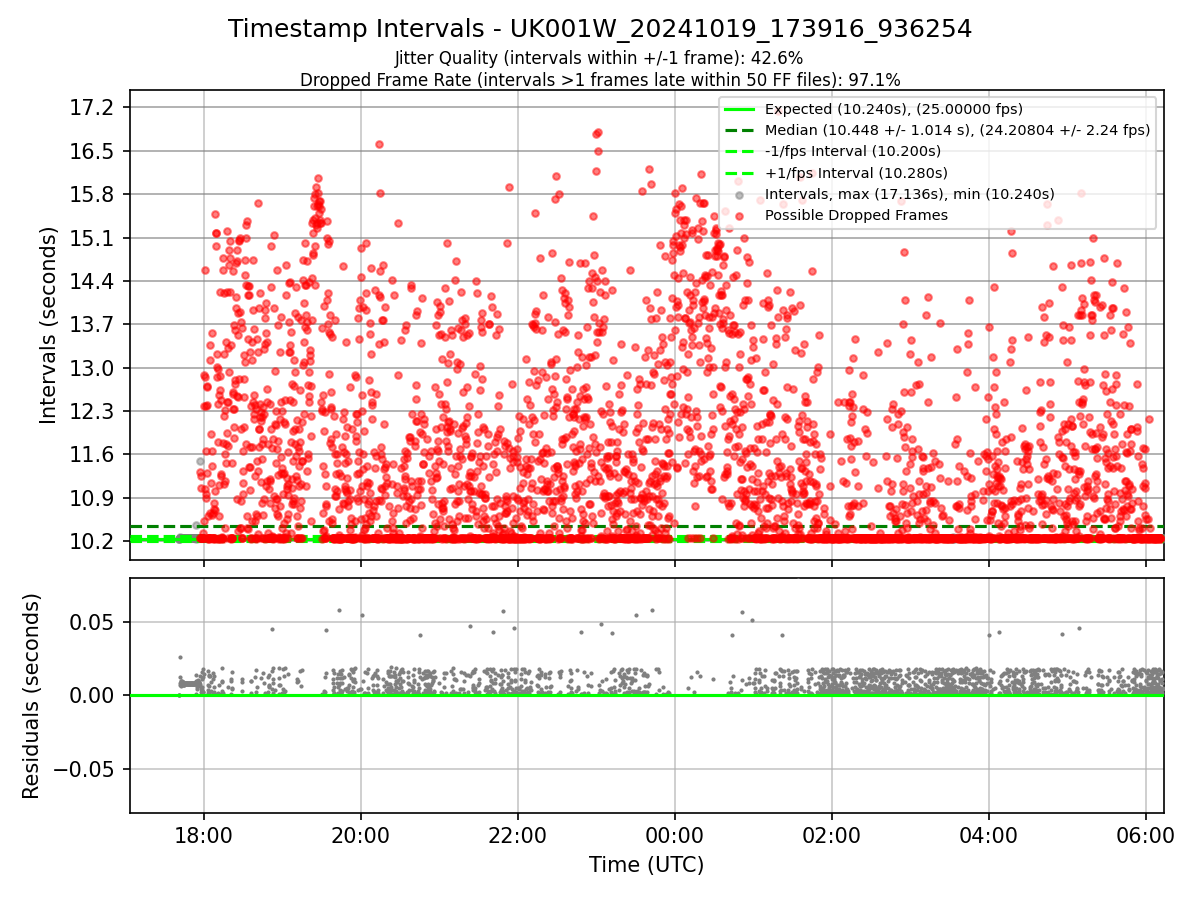The width and height of the screenshot is (1200, 900).
Task: Click the 20:00 x-axis tick label
Action: click(361, 835)
